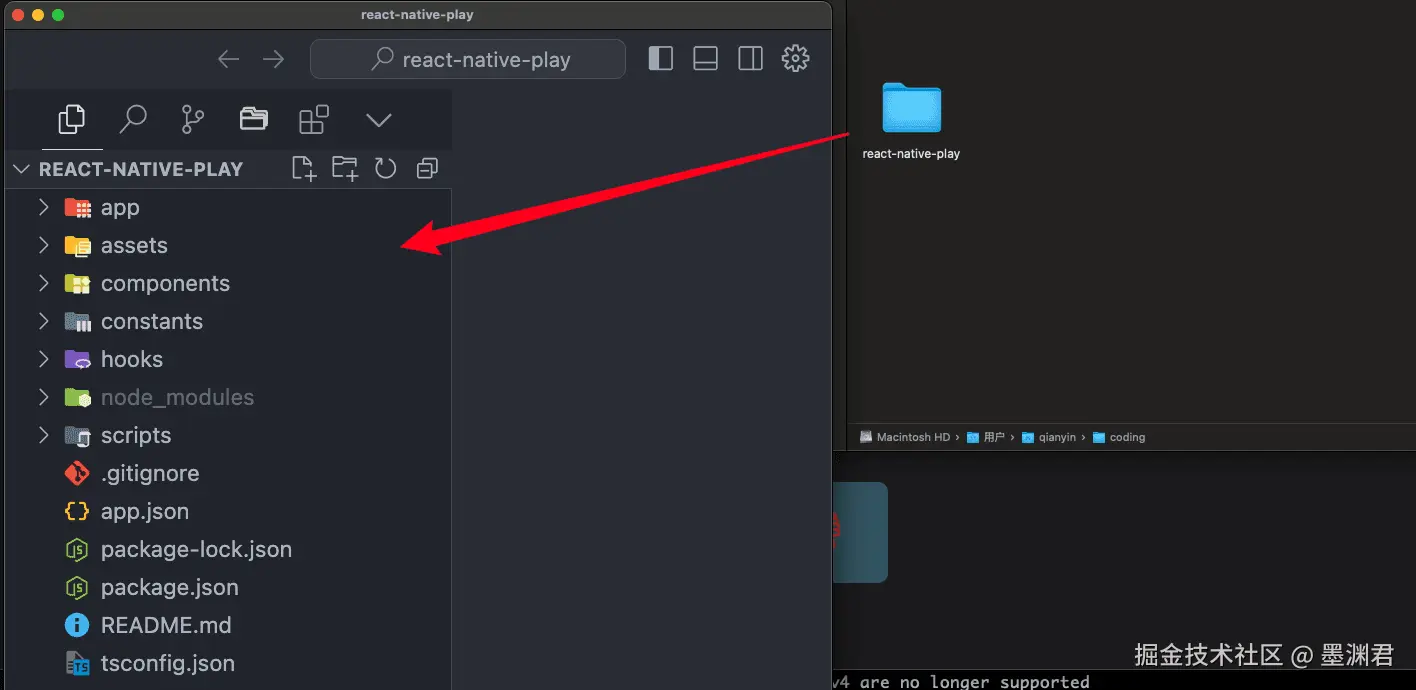Toggle the primary side bar layout icon
The image size is (1416, 690).
coord(661,59)
